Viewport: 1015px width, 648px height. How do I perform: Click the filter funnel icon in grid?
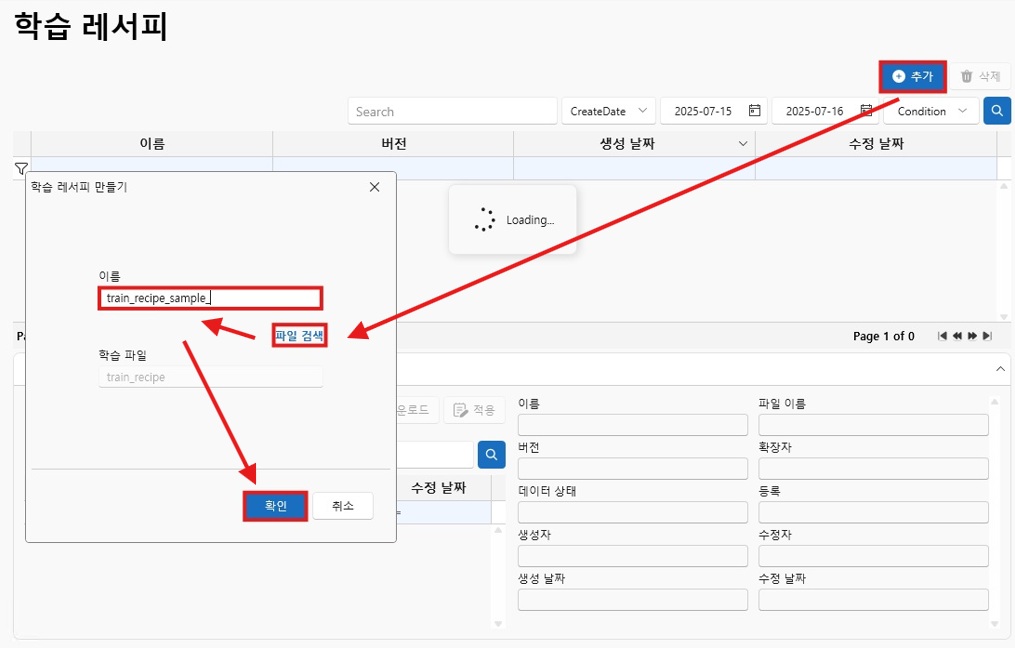click(21, 169)
